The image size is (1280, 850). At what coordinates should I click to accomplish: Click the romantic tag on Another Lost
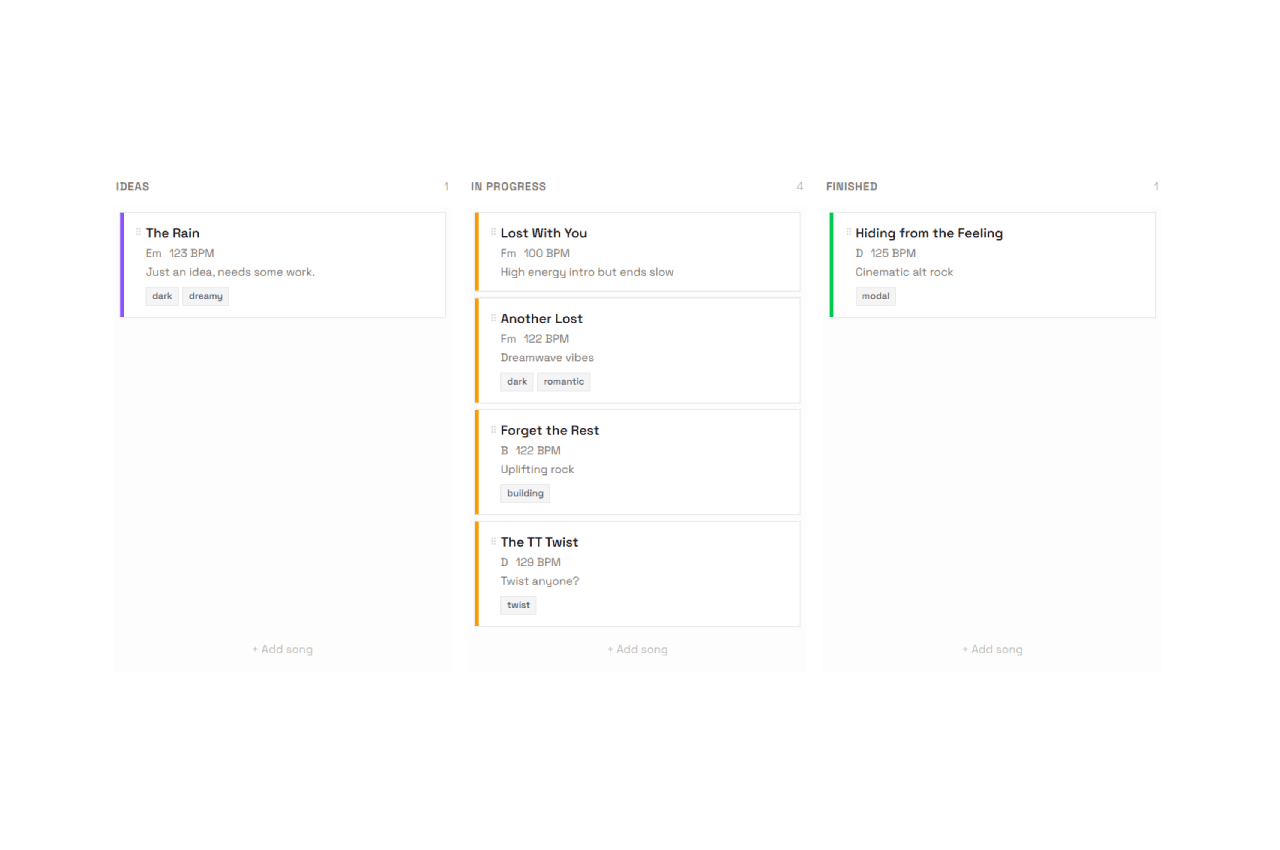pos(564,382)
